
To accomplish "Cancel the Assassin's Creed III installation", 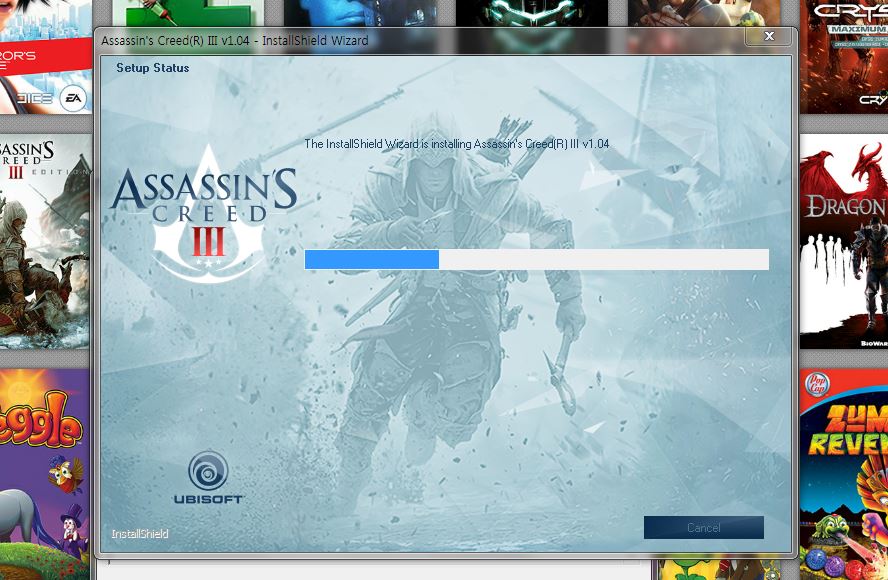I will [703, 527].
